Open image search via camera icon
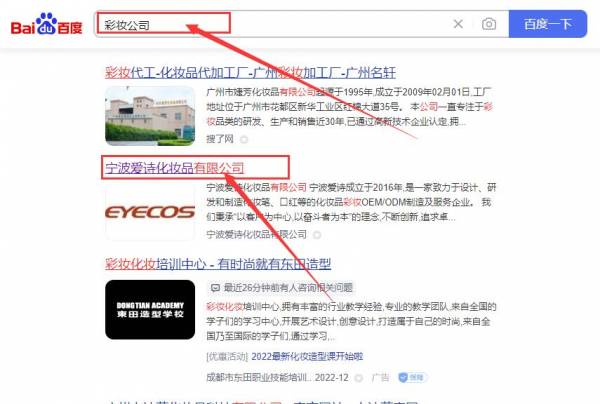 [x=489, y=24]
